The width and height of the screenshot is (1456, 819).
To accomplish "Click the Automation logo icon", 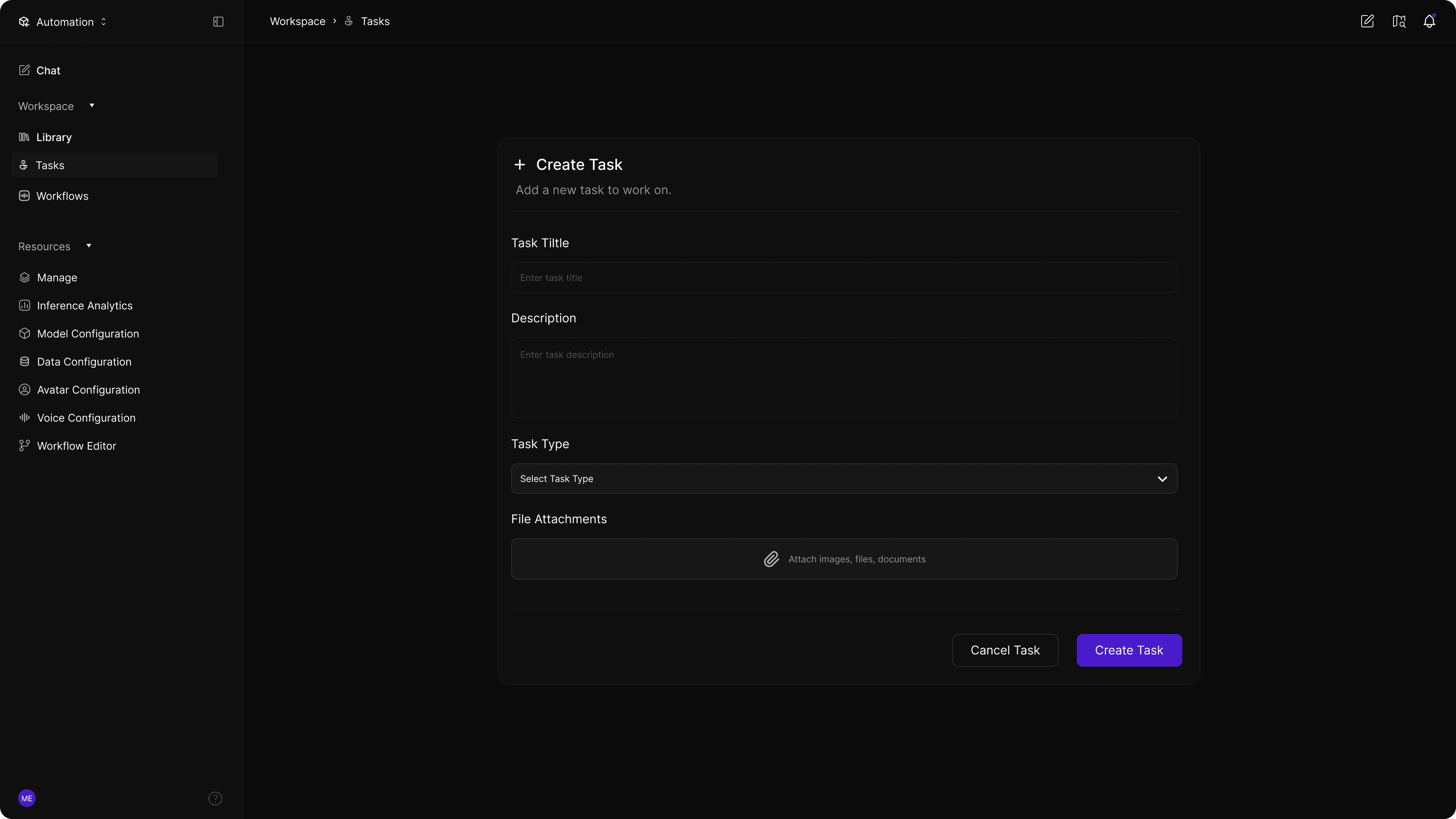I will (24, 22).
